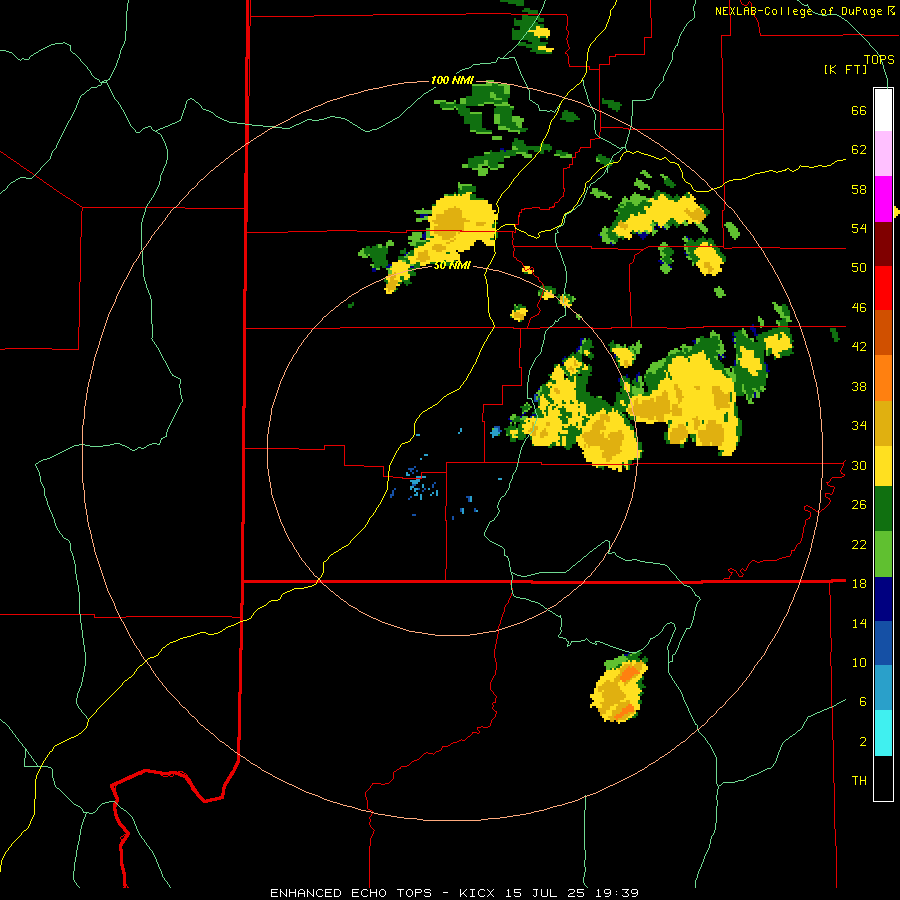Click the magenta legend swatch
Image resolution: width=900 pixels, height=900 pixels.
pyautogui.click(x=883, y=199)
